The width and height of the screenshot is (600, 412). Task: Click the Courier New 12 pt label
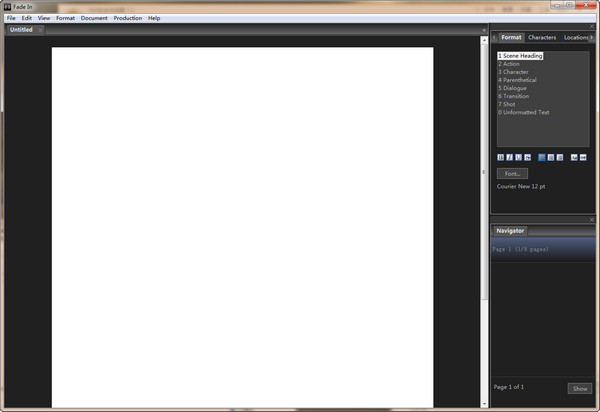click(x=521, y=186)
